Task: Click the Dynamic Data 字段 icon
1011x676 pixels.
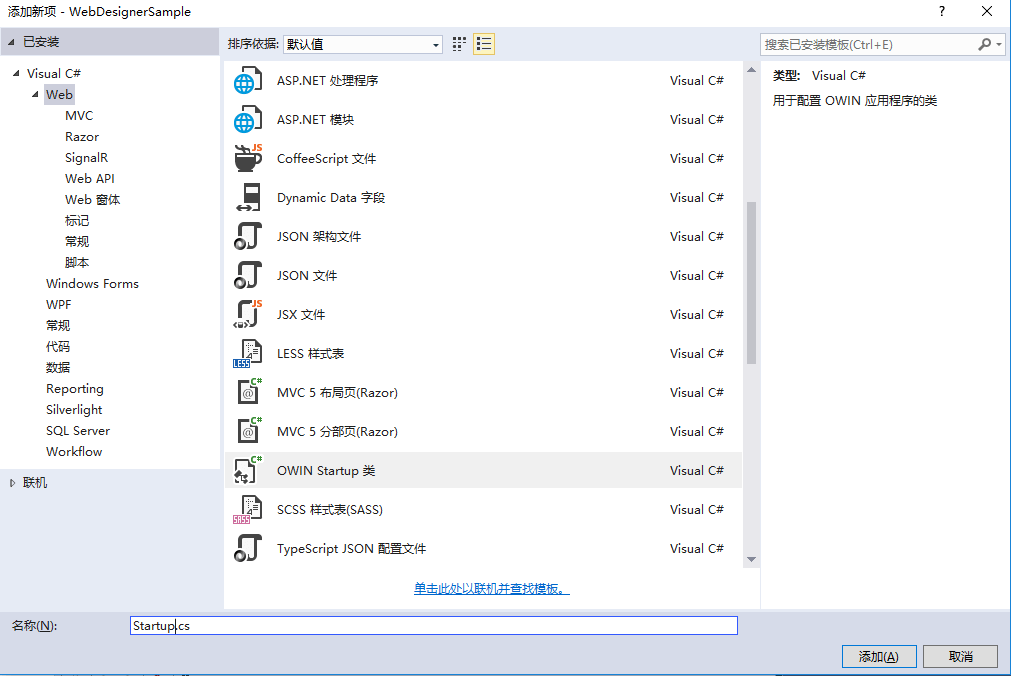Action: [x=248, y=197]
